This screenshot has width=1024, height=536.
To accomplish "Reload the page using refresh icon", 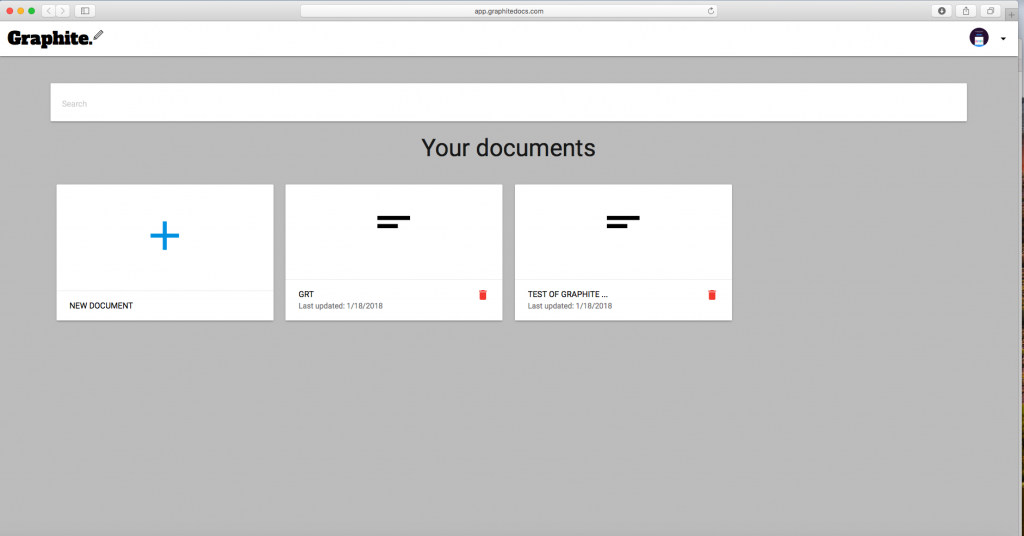I will click(711, 11).
